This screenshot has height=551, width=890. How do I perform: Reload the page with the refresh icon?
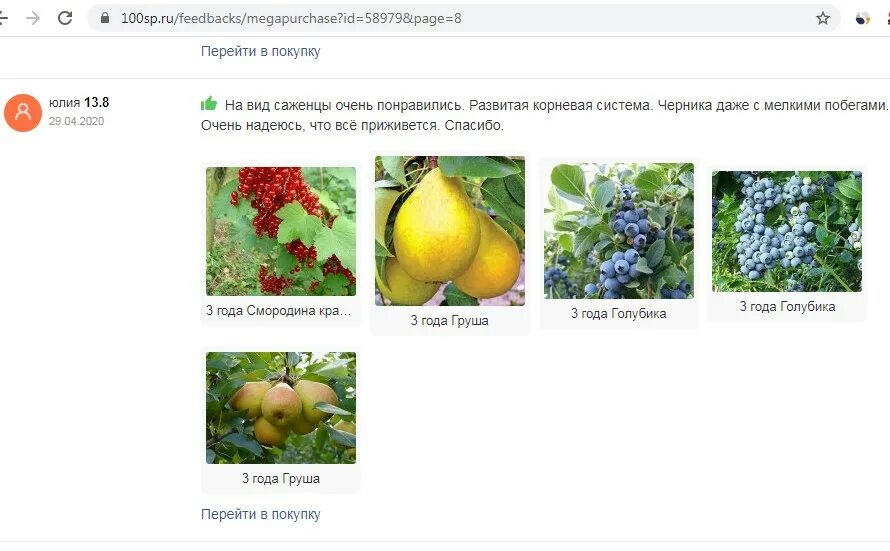point(65,18)
